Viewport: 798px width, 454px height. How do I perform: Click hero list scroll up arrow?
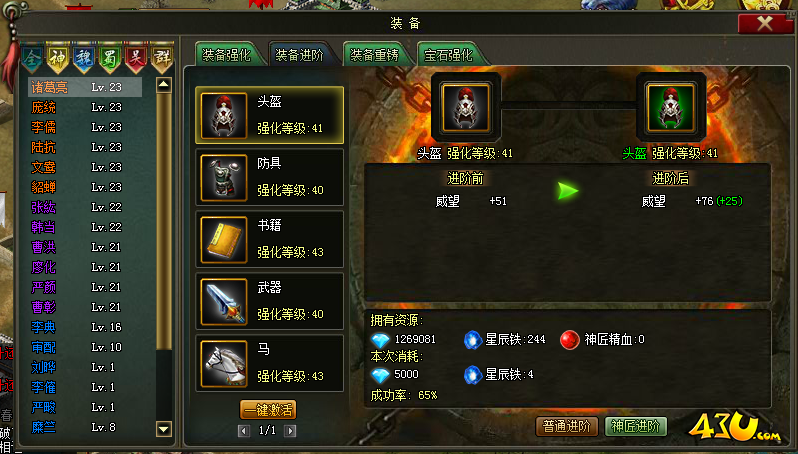coord(164,84)
